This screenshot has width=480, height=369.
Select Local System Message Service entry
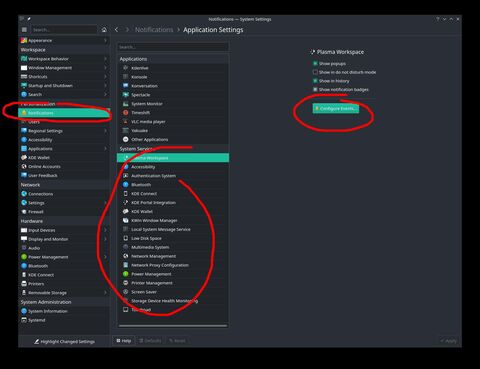(173, 229)
